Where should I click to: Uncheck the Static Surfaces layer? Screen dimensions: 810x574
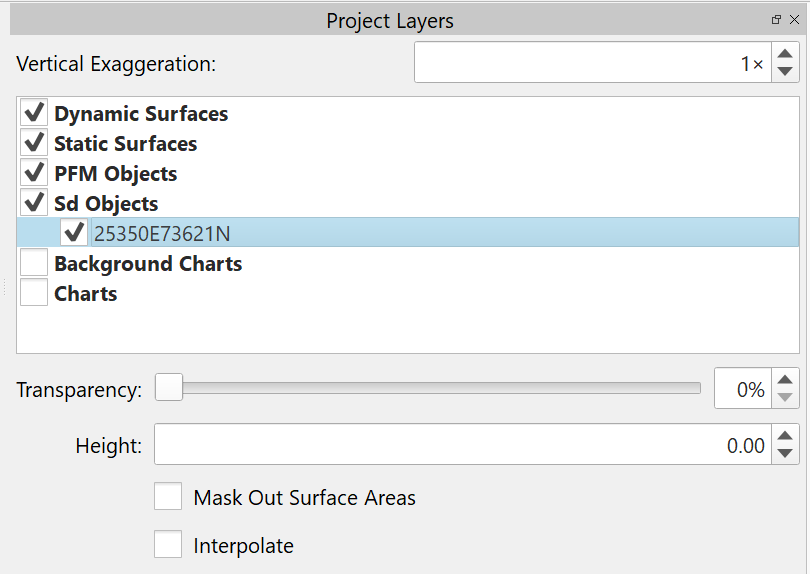(x=35, y=143)
